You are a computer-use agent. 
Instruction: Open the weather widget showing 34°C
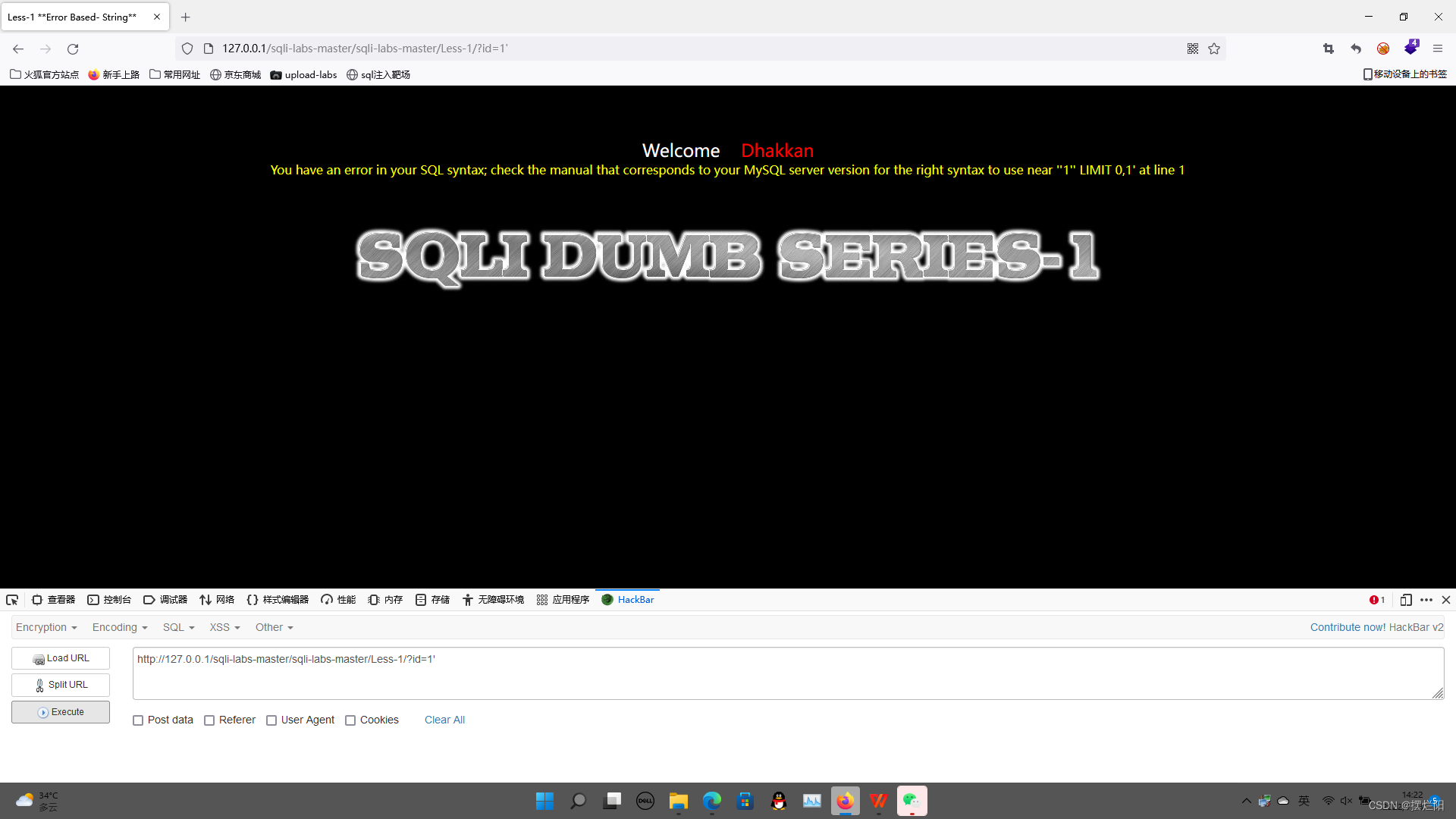tap(38, 801)
